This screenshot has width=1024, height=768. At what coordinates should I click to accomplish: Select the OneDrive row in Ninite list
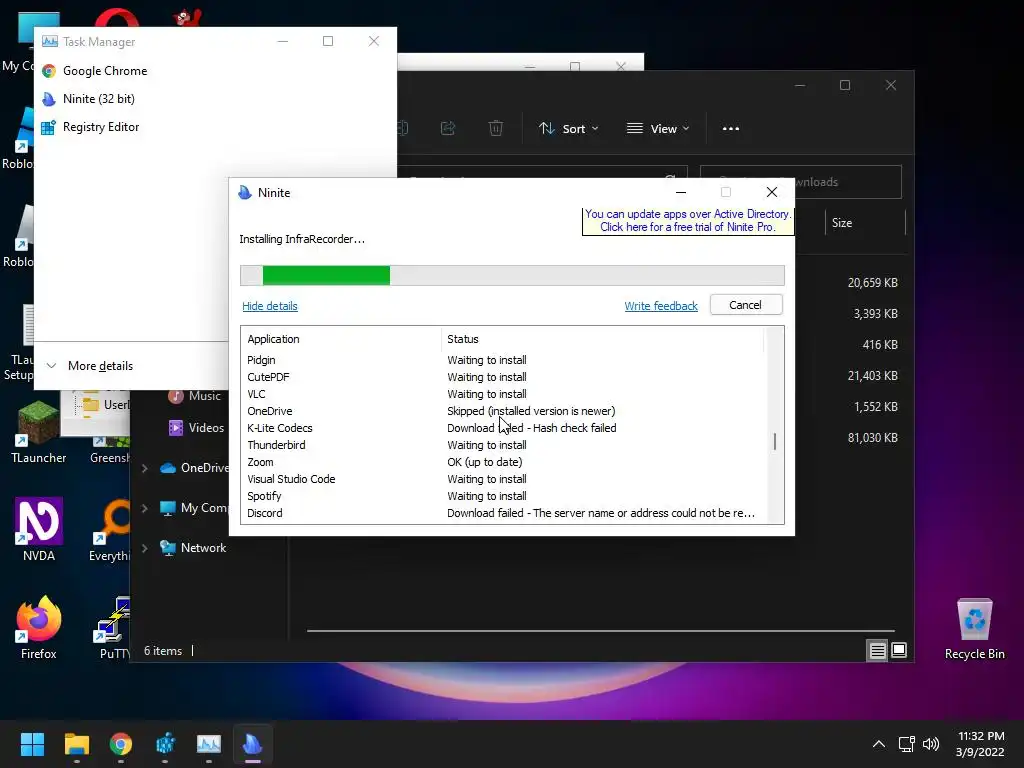click(502, 411)
